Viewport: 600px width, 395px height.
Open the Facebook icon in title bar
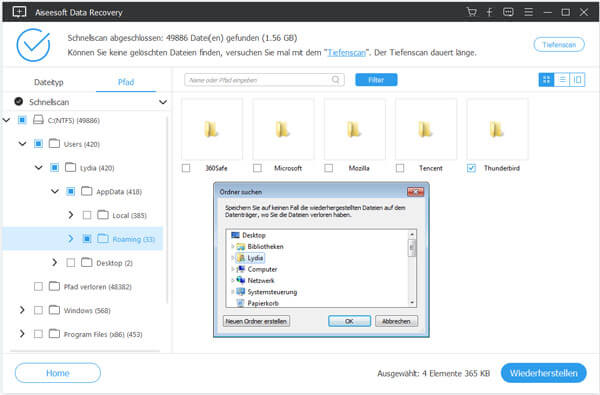[x=489, y=12]
